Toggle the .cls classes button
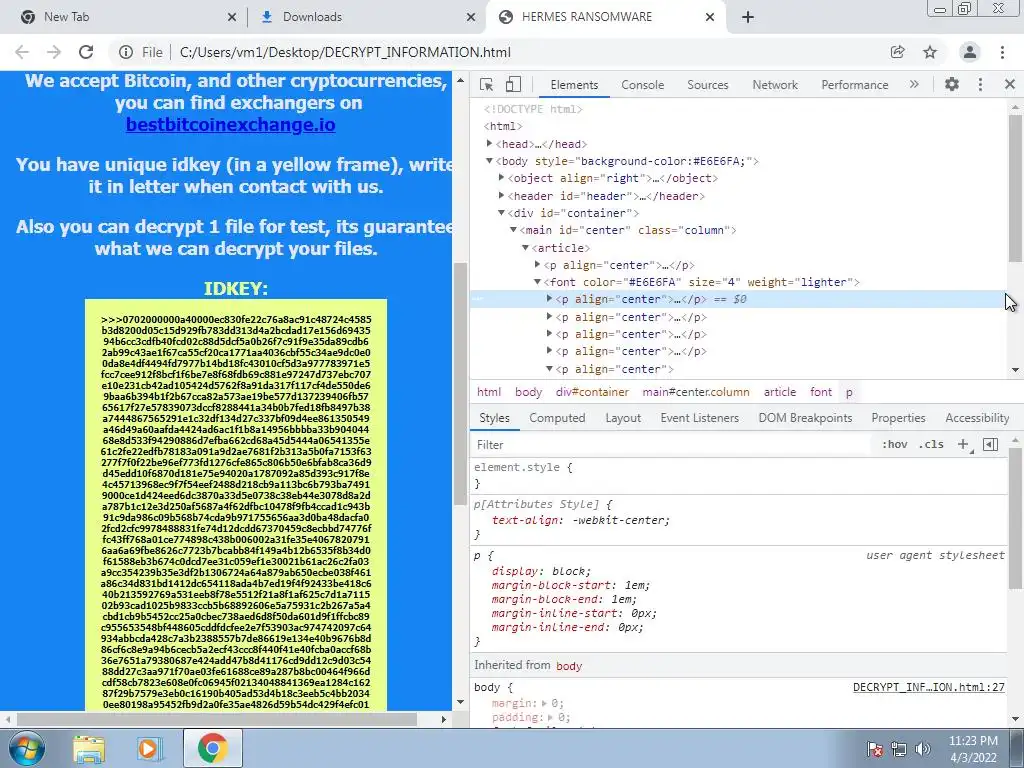Image resolution: width=1024 pixels, height=768 pixels. [x=931, y=444]
